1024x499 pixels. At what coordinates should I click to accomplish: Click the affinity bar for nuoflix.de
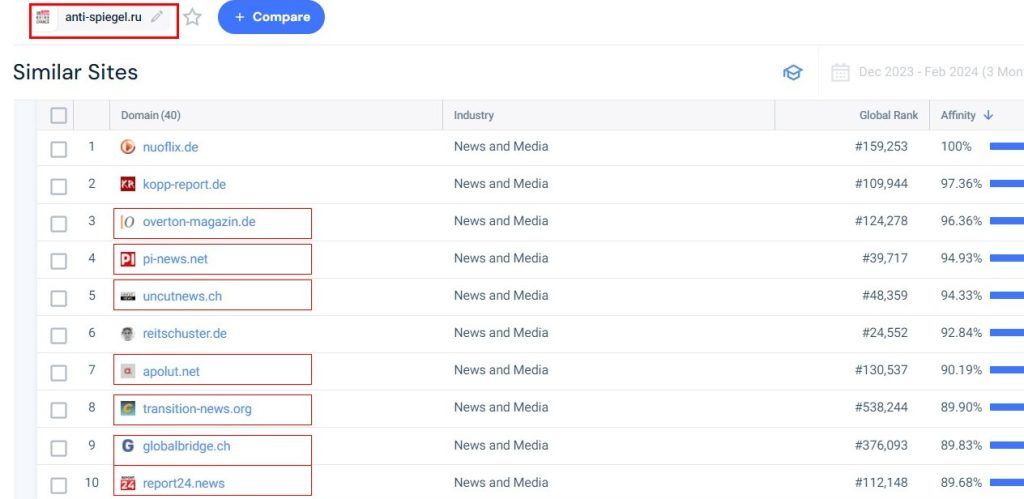pos(1006,146)
